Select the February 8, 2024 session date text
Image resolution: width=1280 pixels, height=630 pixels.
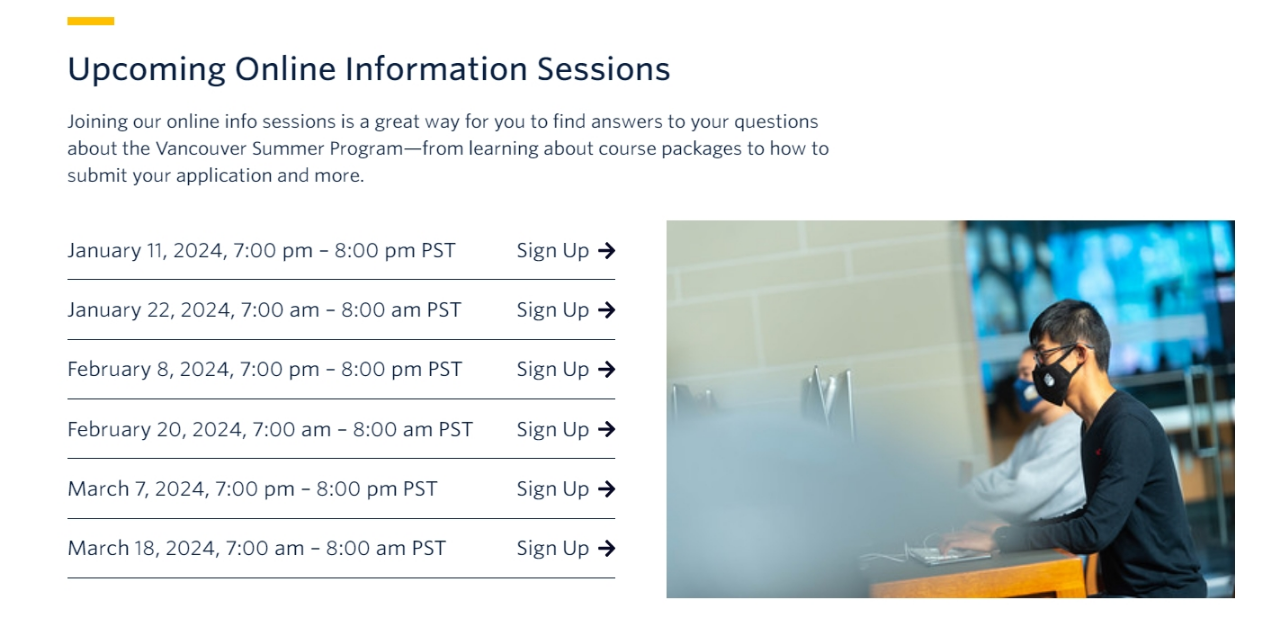(x=265, y=370)
